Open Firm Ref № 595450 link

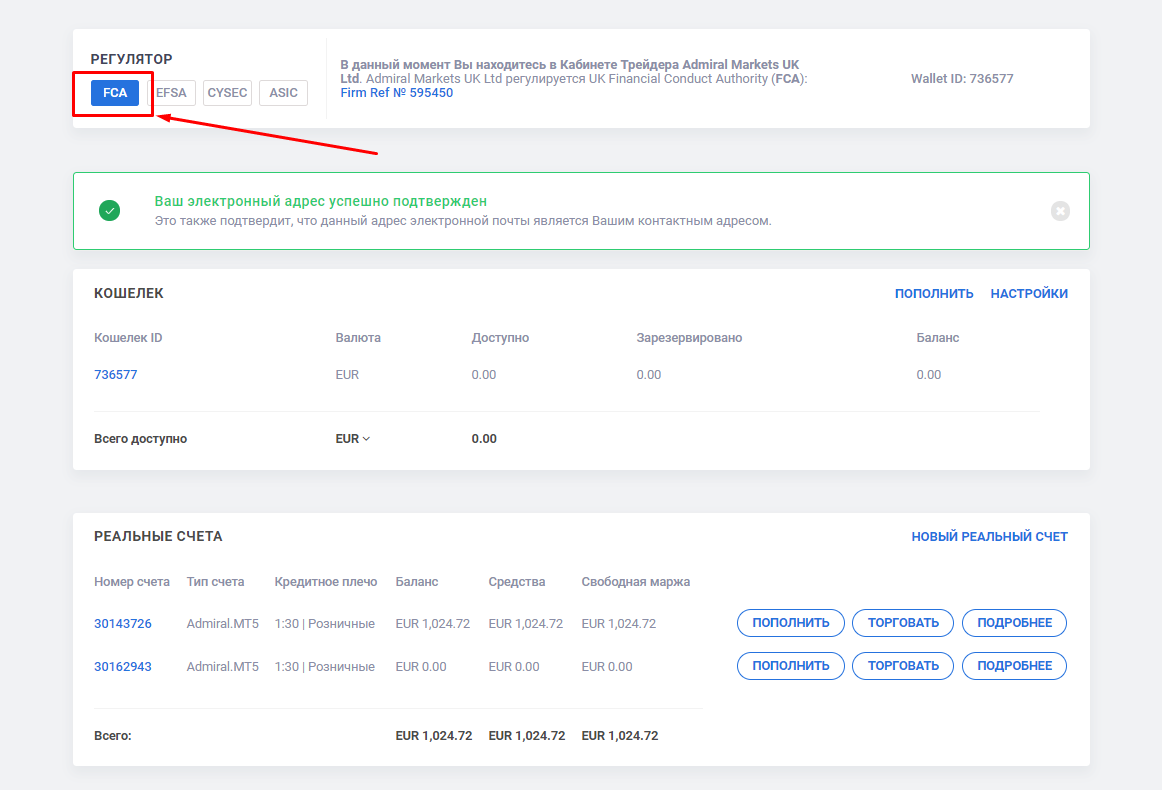pos(396,93)
